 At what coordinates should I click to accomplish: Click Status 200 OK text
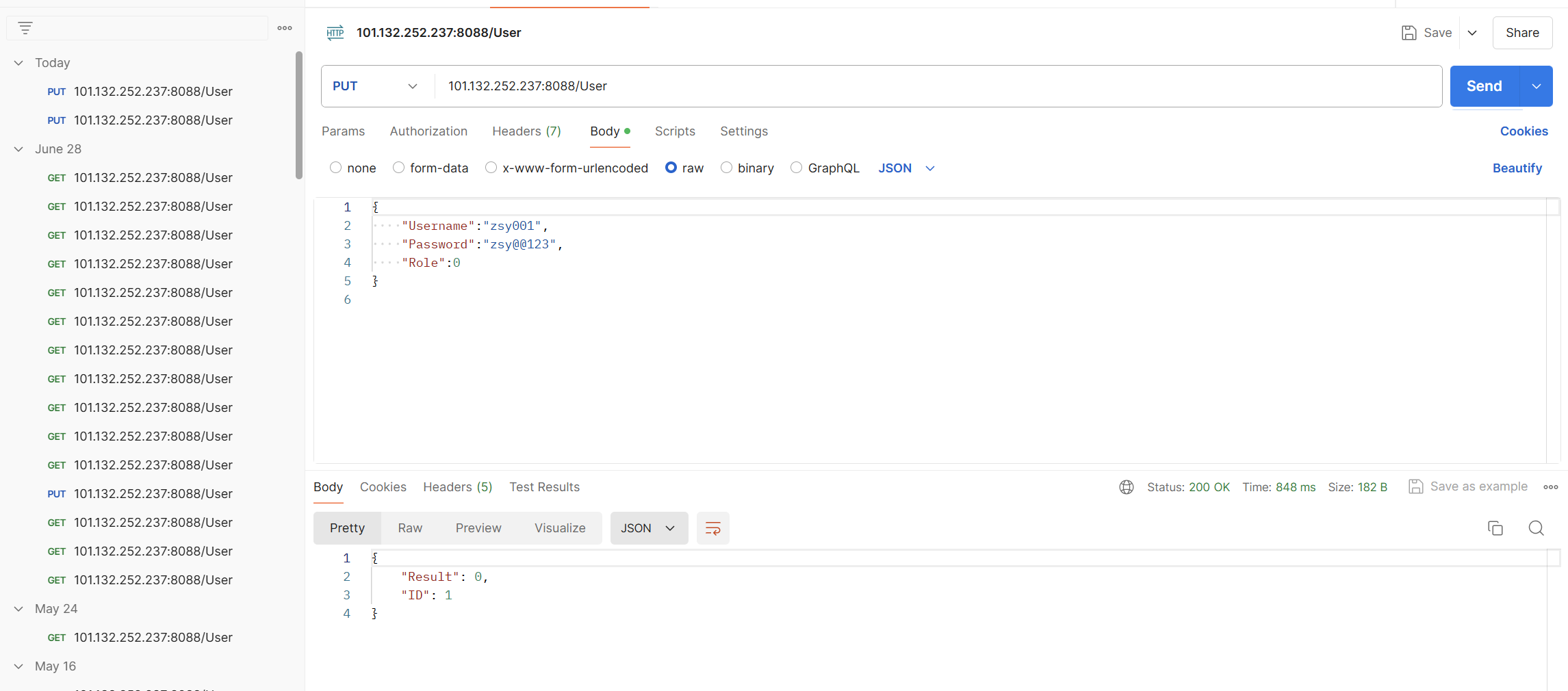1188,487
